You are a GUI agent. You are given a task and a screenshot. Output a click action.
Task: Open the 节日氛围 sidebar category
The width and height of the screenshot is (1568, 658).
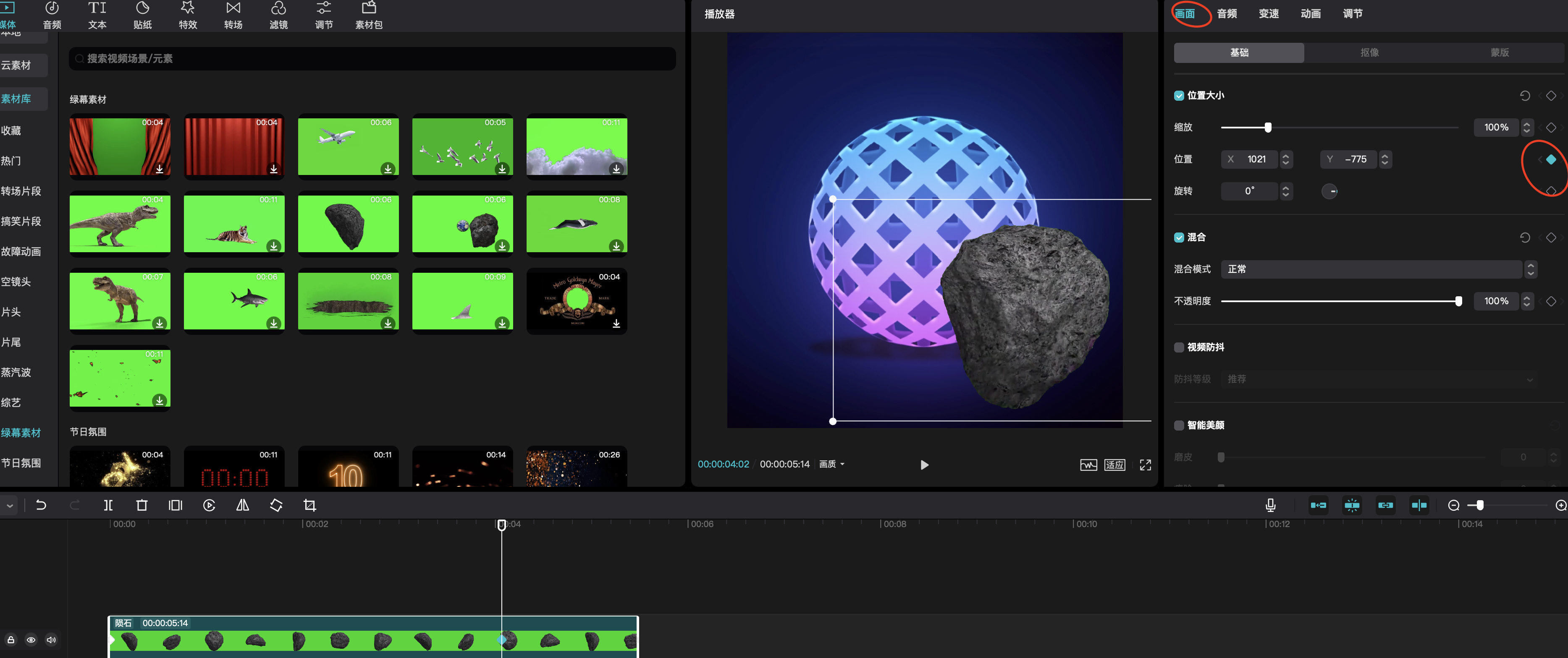pyautogui.click(x=21, y=463)
